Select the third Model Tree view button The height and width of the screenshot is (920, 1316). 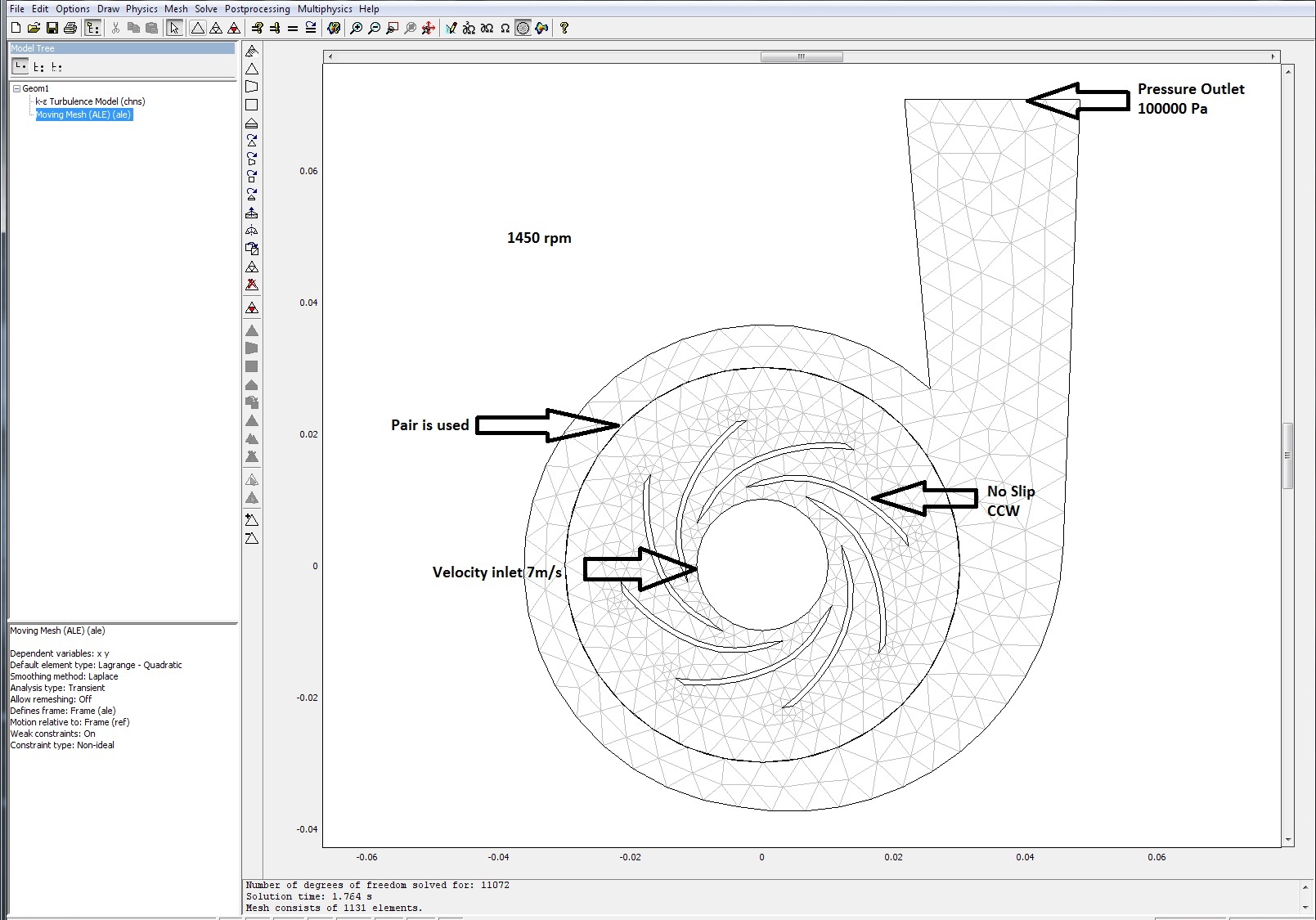click(x=56, y=67)
